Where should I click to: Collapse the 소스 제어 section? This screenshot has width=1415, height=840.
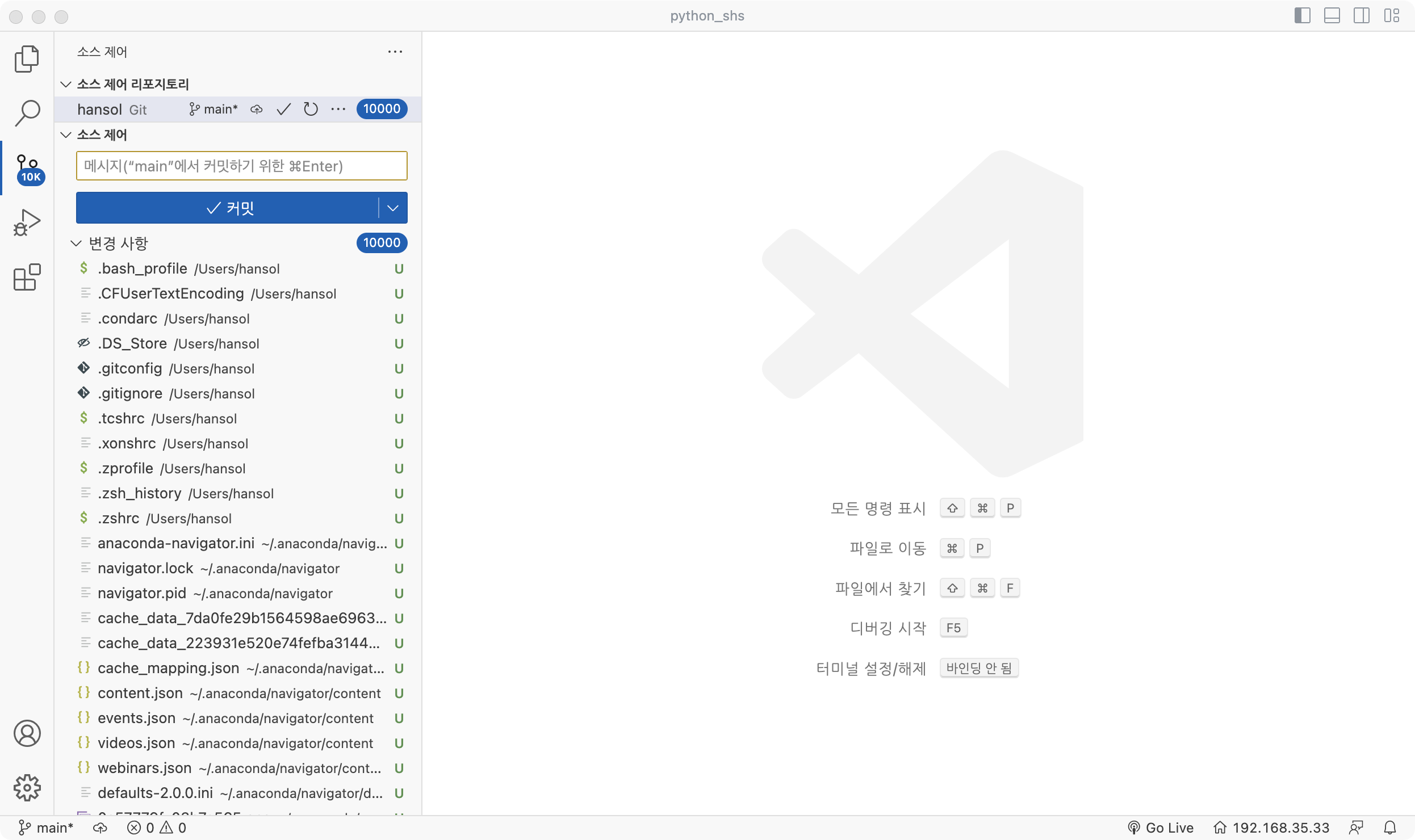coord(66,135)
